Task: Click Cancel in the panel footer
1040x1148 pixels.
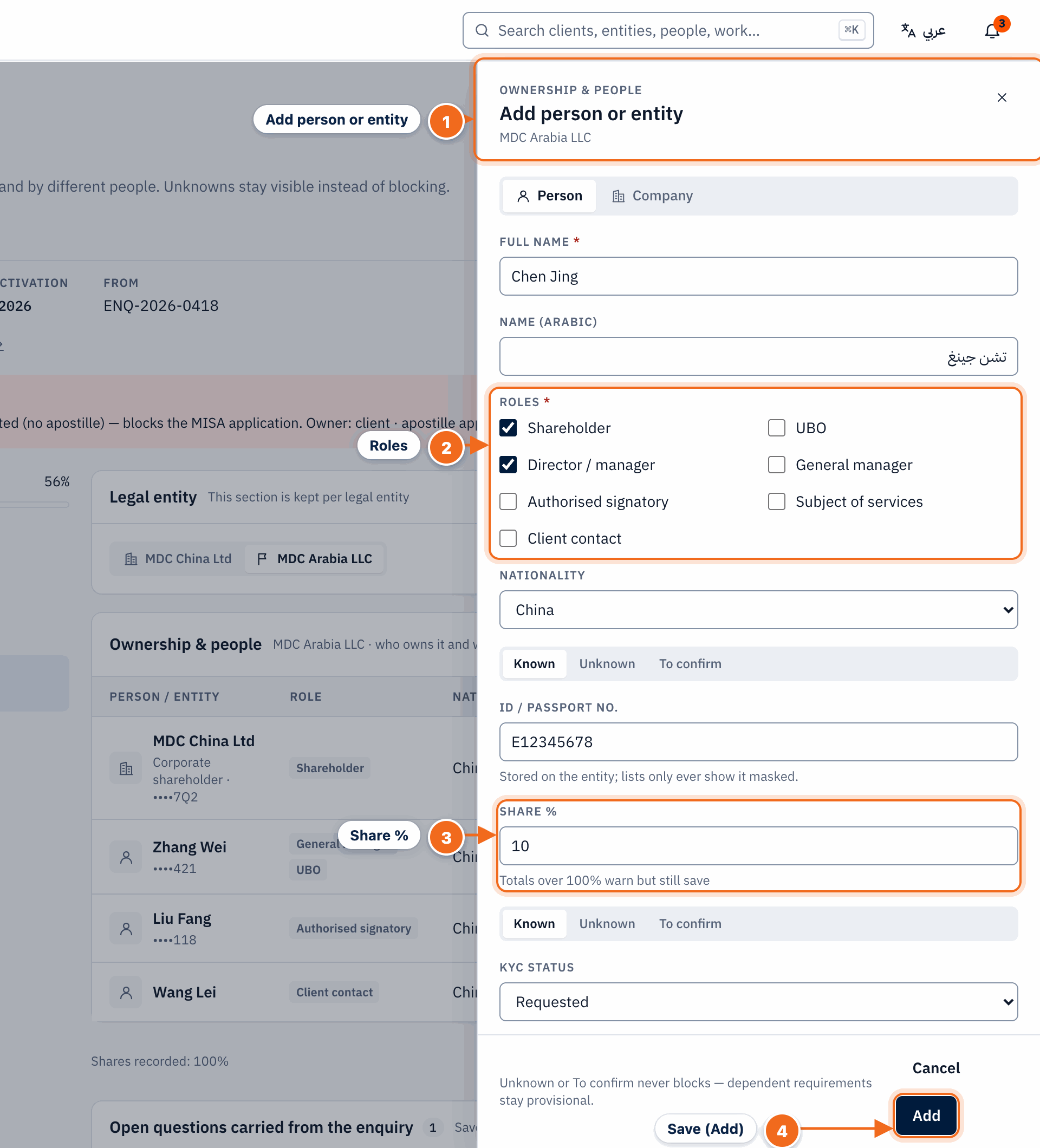Action: click(936, 1068)
